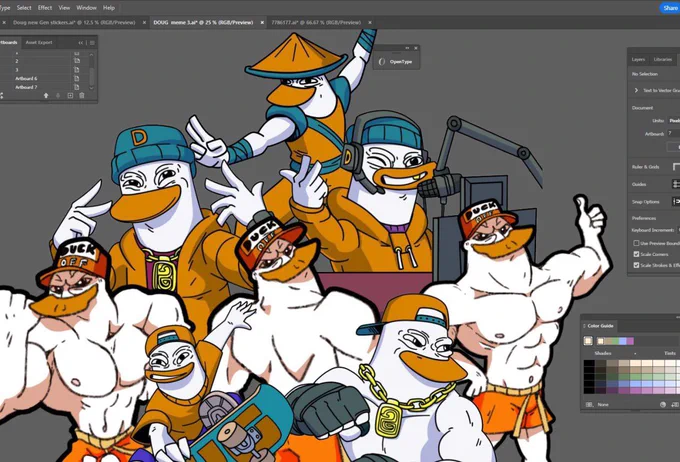Viewport: 680px width, 462px height.
Task: Close the DOUG meme 3.ai tab
Action: [262, 23]
